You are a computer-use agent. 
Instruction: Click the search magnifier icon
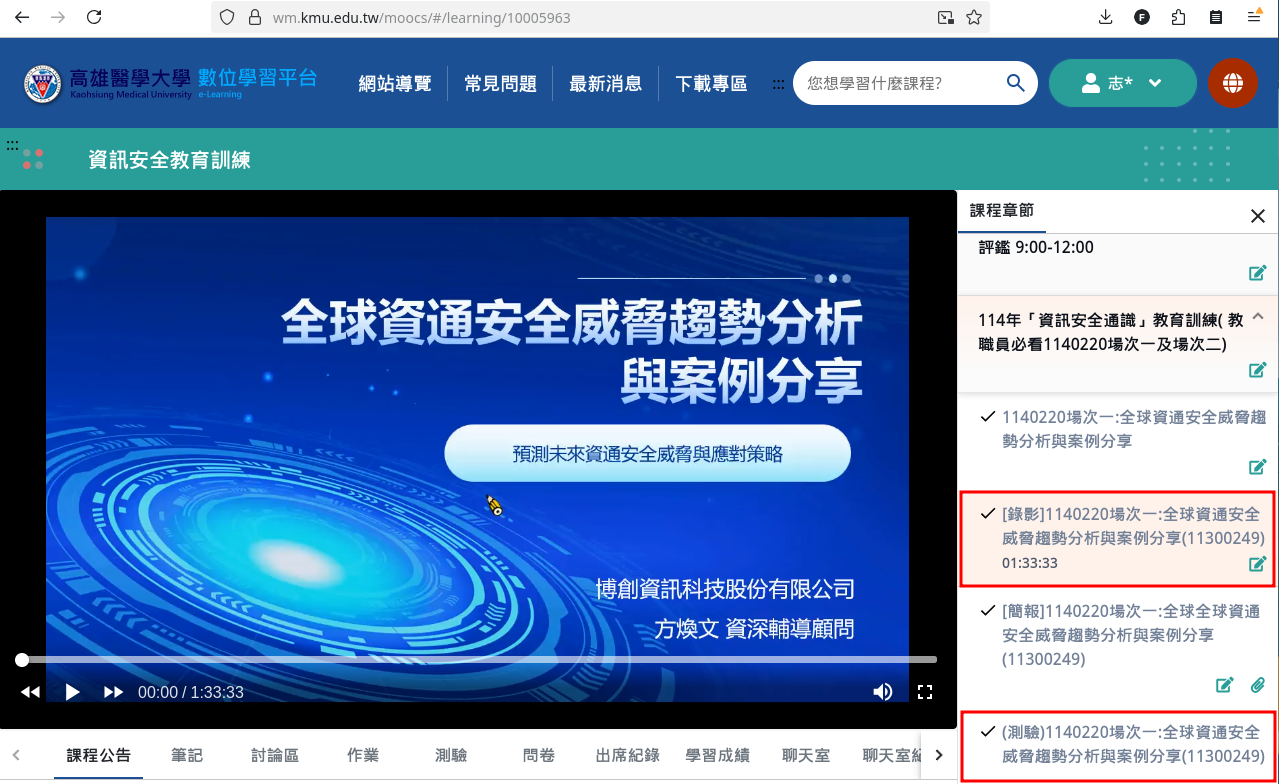click(1015, 83)
